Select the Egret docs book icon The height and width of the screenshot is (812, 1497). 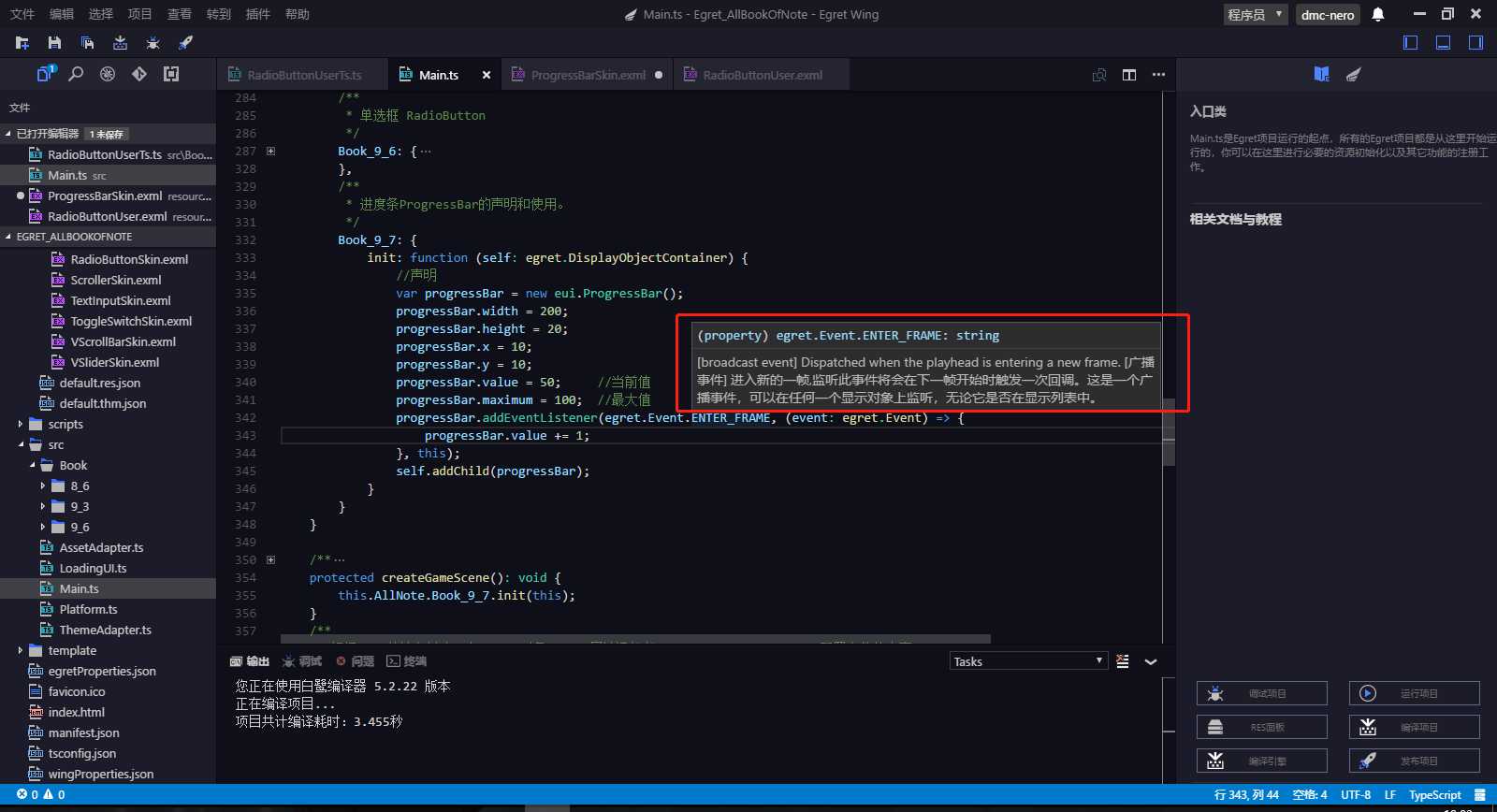[x=1321, y=74]
